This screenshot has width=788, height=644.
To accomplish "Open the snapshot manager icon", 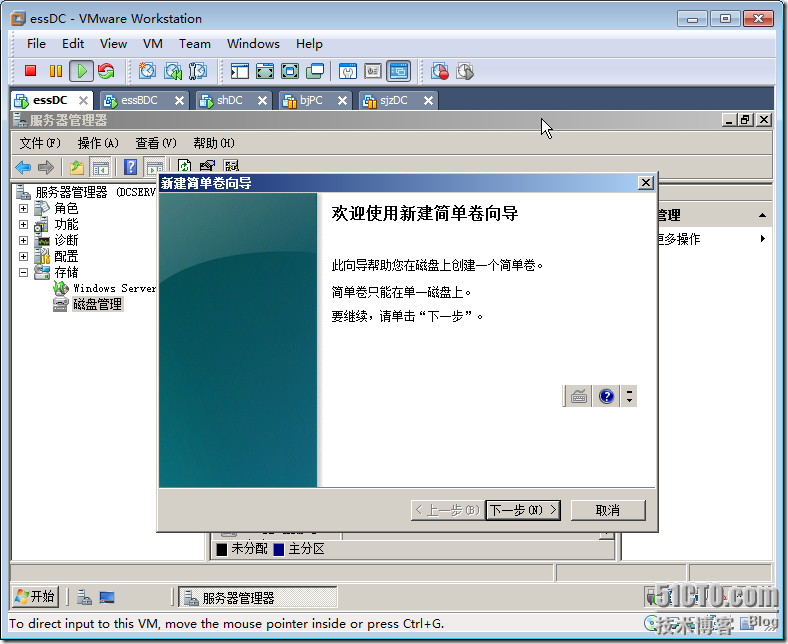I will (198, 71).
